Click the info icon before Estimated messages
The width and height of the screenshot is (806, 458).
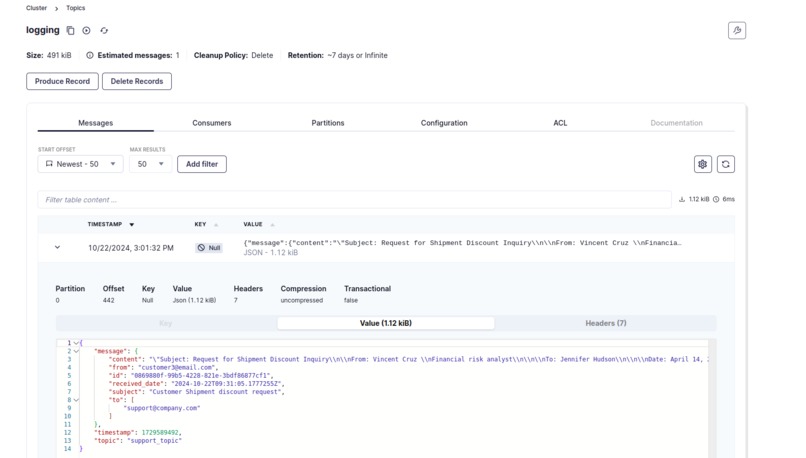(90, 55)
